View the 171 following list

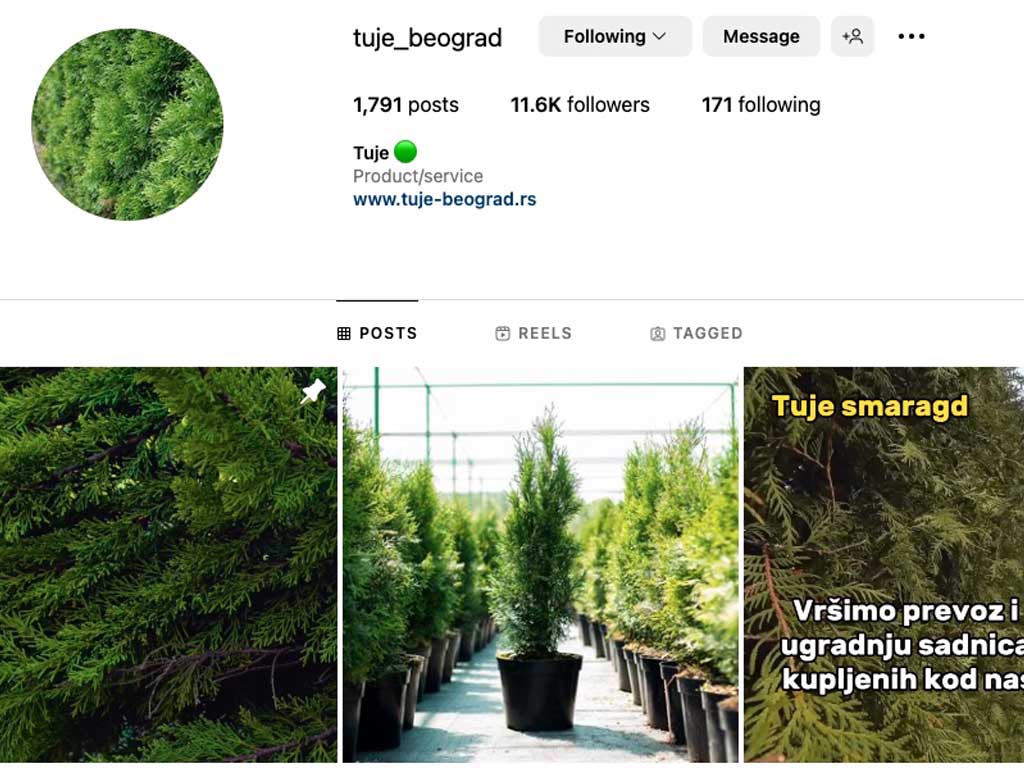pyautogui.click(x=761, y=104)
